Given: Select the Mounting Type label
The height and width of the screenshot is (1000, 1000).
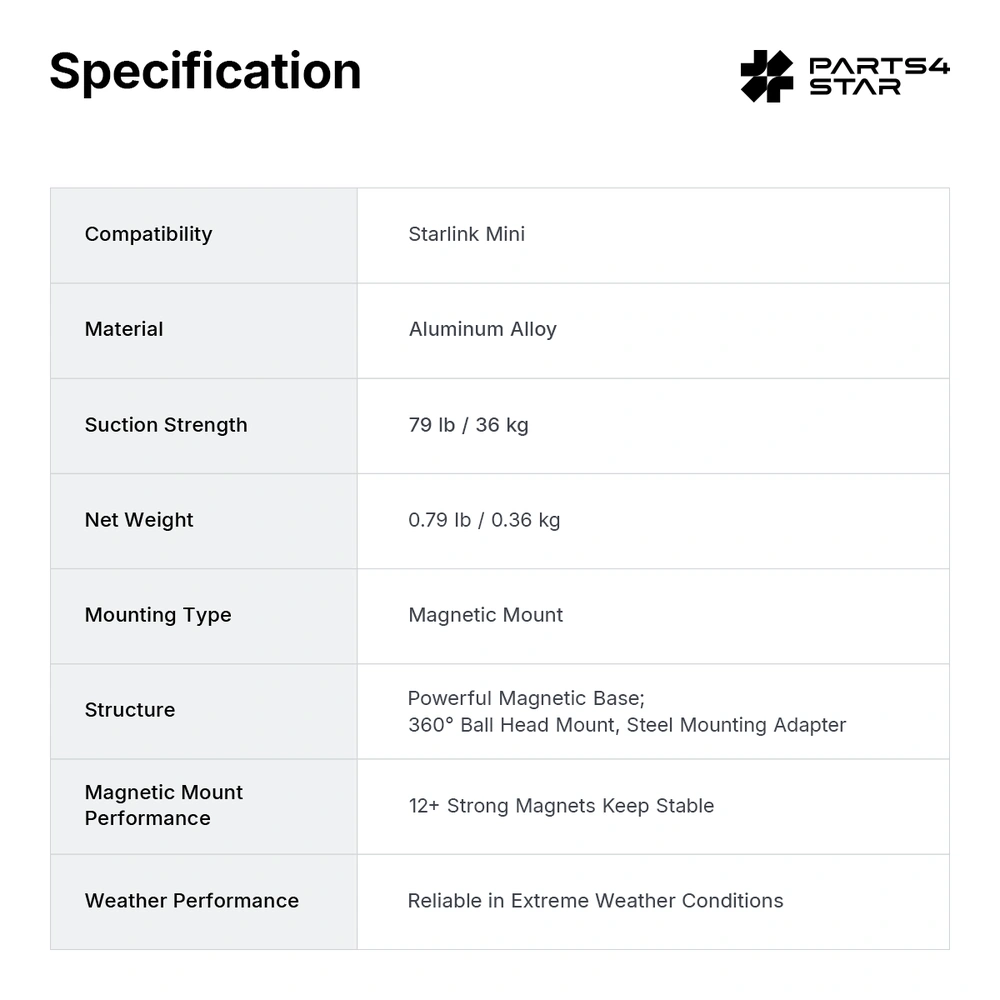Looking at the screenshot, I should point(158,615).
